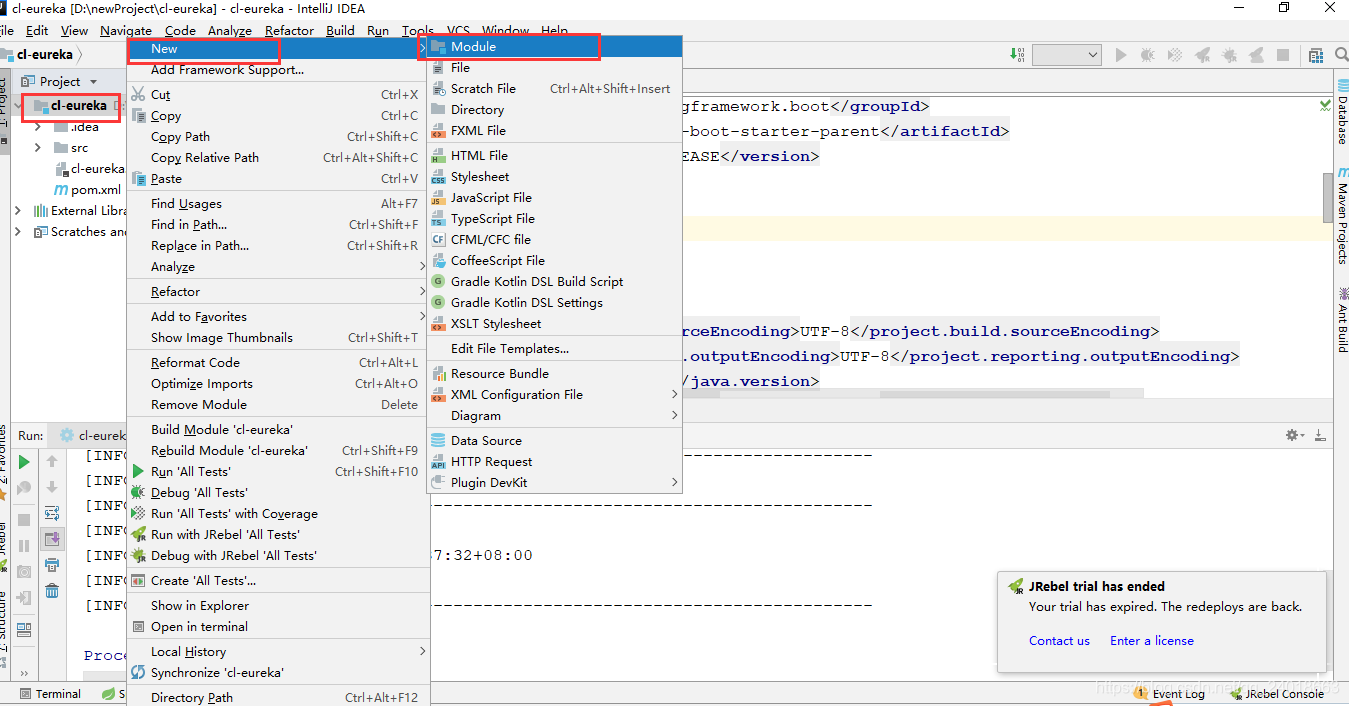Expand the Local History submenu
Screen dimensions: 1349x706
tap(278, 651)
